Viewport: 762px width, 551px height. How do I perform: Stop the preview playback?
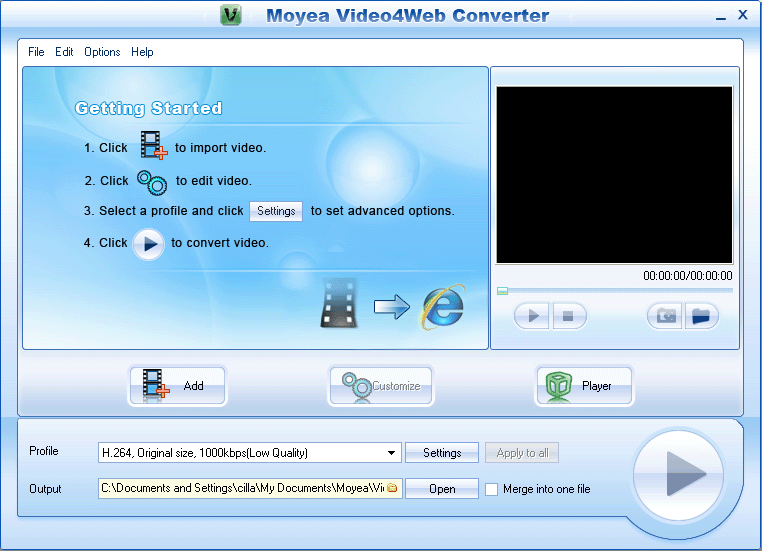(x=568, y=316)
